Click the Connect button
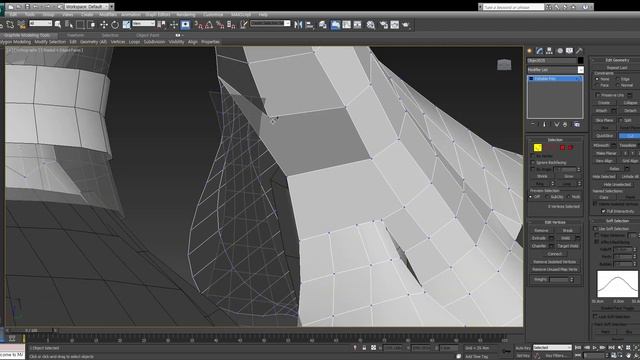Image resolution: width=640 pixels, height=360 pixels. pyautogui.click(x=555, y=253)
